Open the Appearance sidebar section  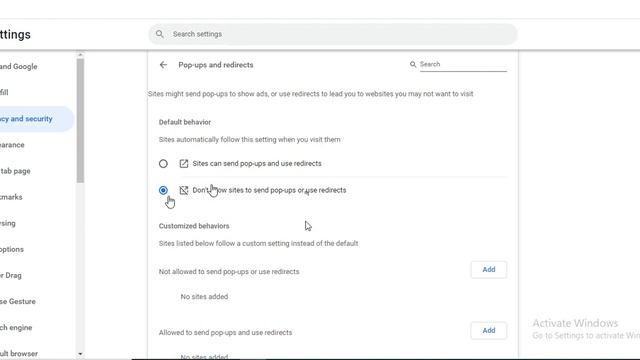point(12,145)
